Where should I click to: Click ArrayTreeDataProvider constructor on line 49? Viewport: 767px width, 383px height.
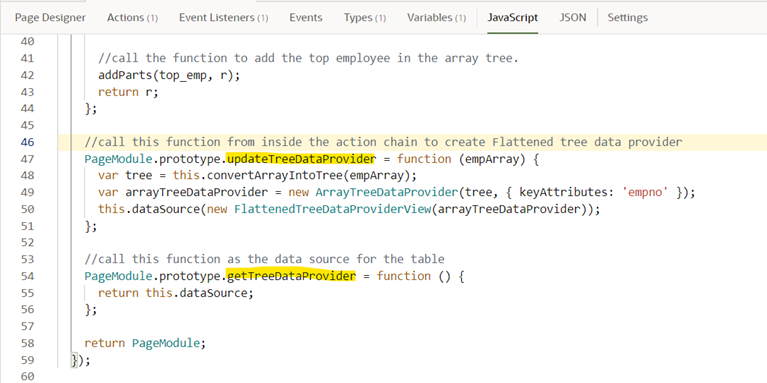(386, 192)
